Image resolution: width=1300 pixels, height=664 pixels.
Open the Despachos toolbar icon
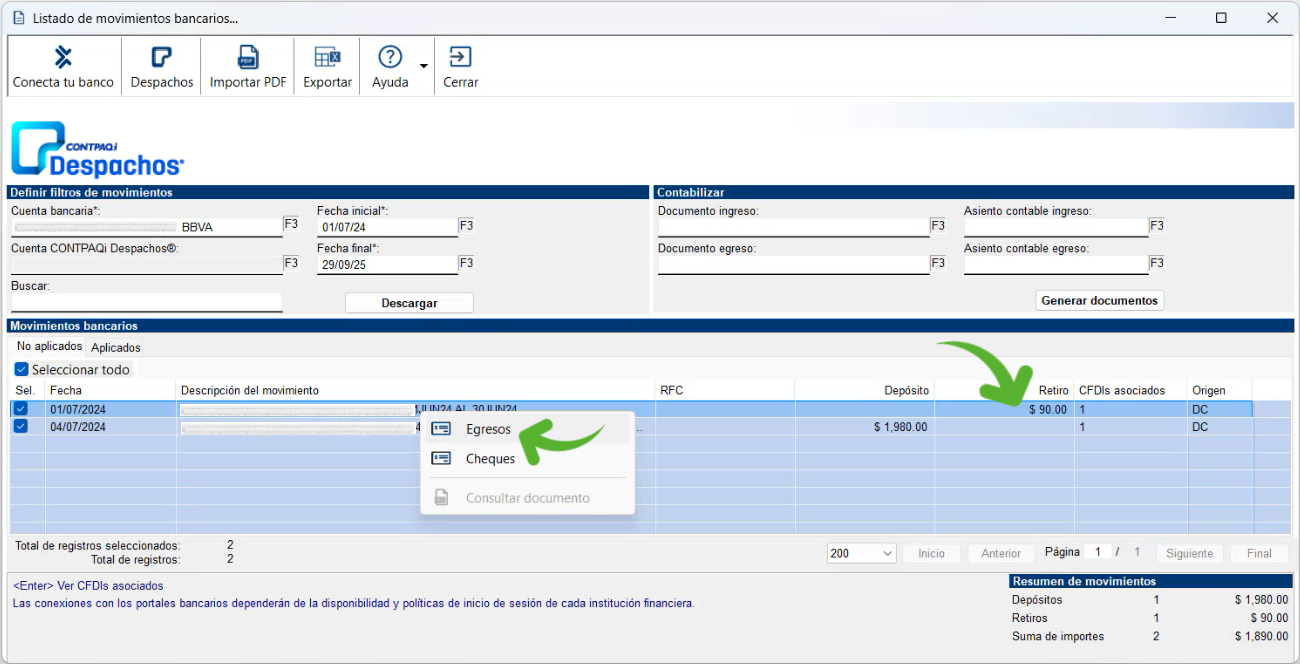pos(161,58)
